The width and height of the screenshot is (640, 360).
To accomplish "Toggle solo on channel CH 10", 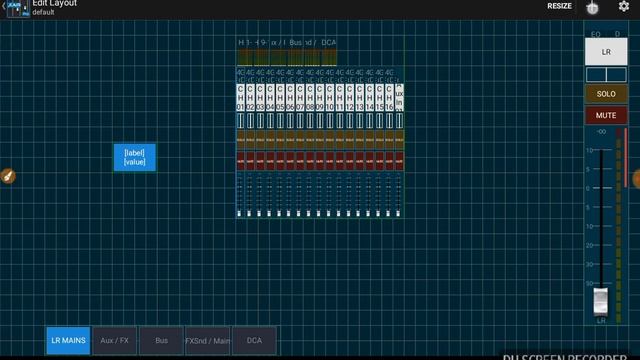I will tap(330, 140).
